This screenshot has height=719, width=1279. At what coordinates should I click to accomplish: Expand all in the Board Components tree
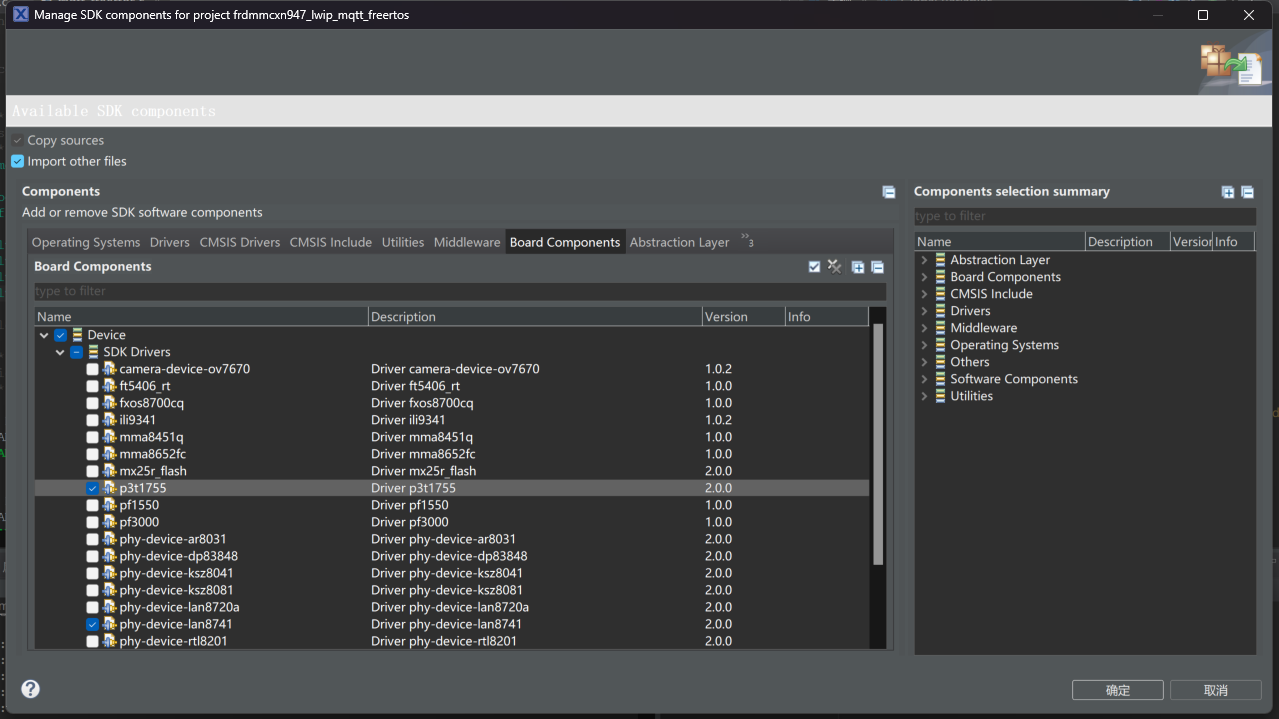(x=858, y=267)
